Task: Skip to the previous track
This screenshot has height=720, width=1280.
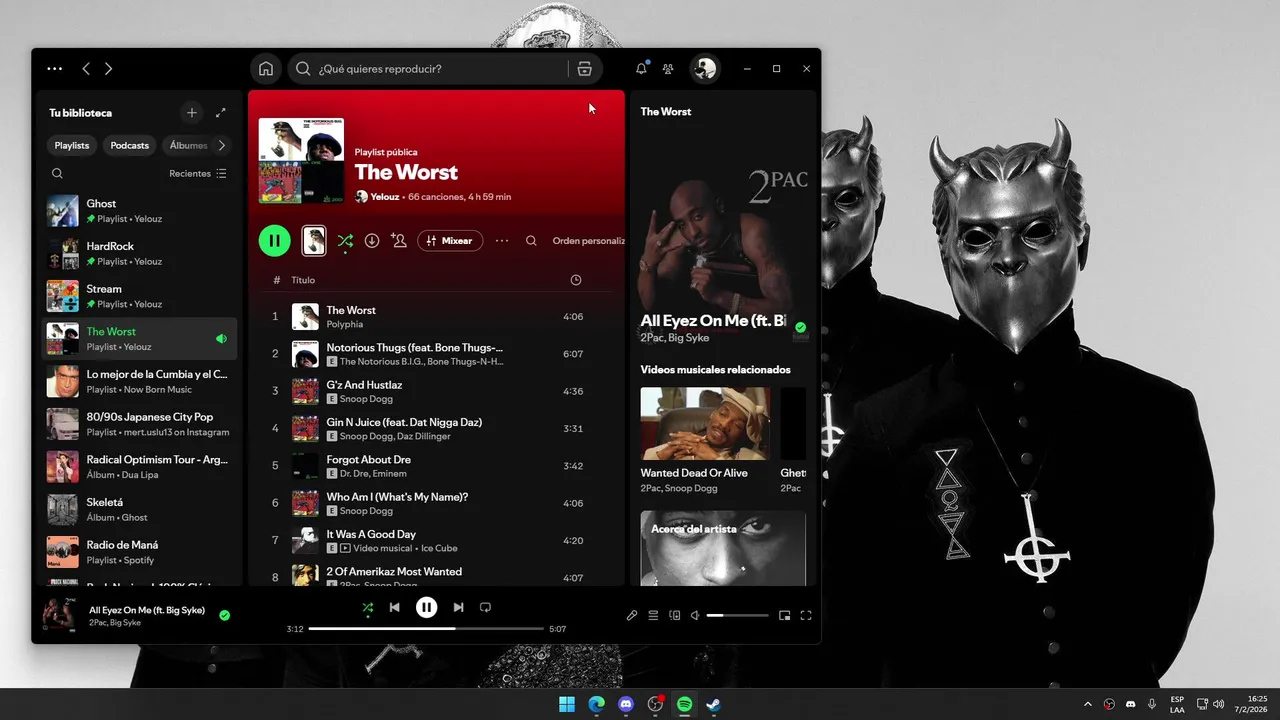Action: coord(395,607)
